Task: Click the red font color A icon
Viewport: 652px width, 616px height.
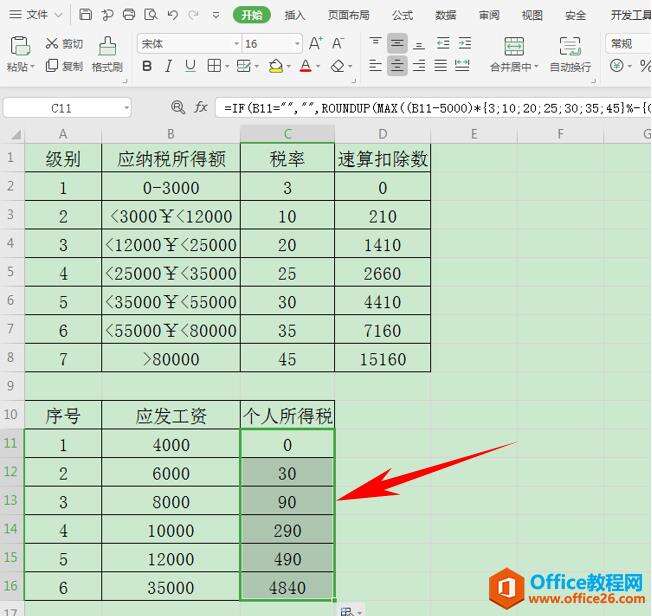Action: [306, 66]
